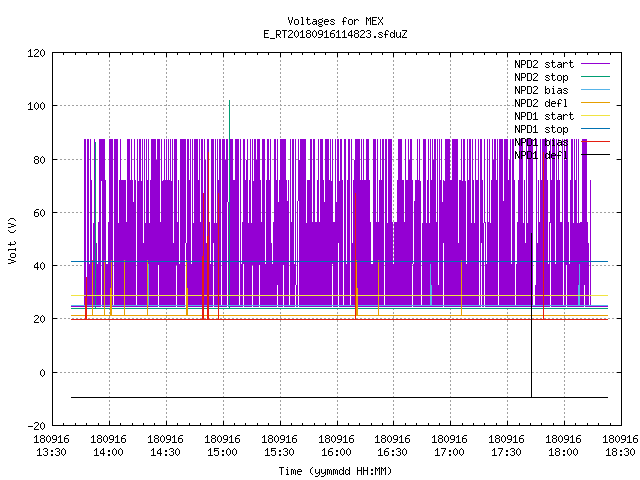640x480 pixels.
Task: Click the x-axis tick label 13:30
Action: [51, 452]
